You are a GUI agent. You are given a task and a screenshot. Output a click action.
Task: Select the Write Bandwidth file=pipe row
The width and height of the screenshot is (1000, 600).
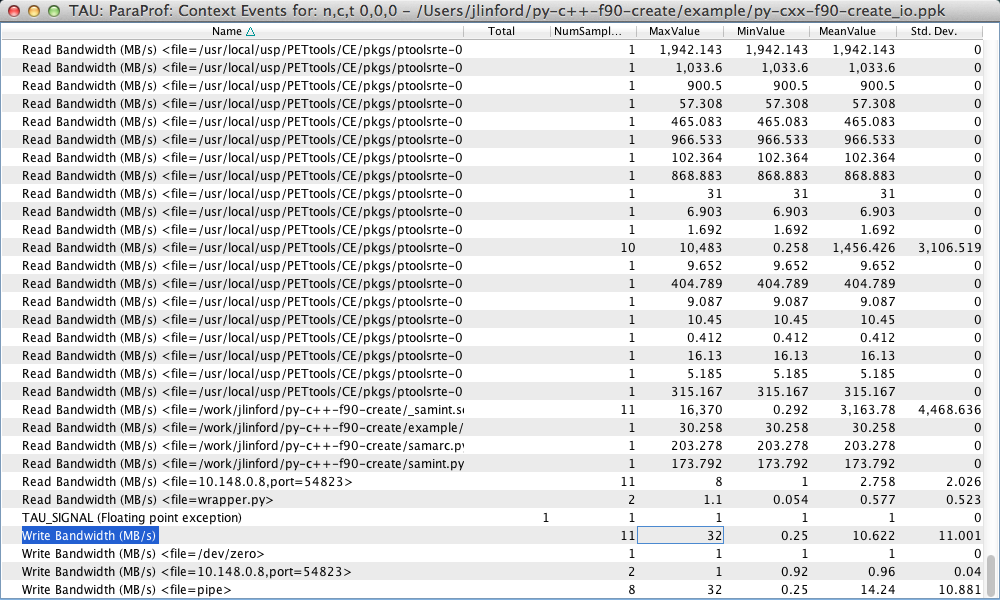[126, 590]
